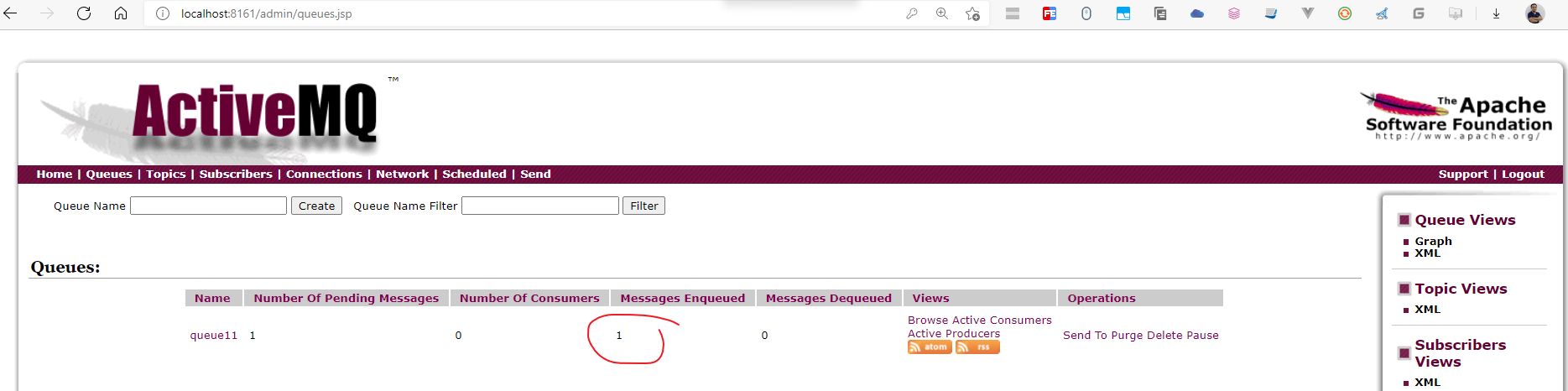Open the user profile avatar

pyautogui.click(x=1534, y=13)
